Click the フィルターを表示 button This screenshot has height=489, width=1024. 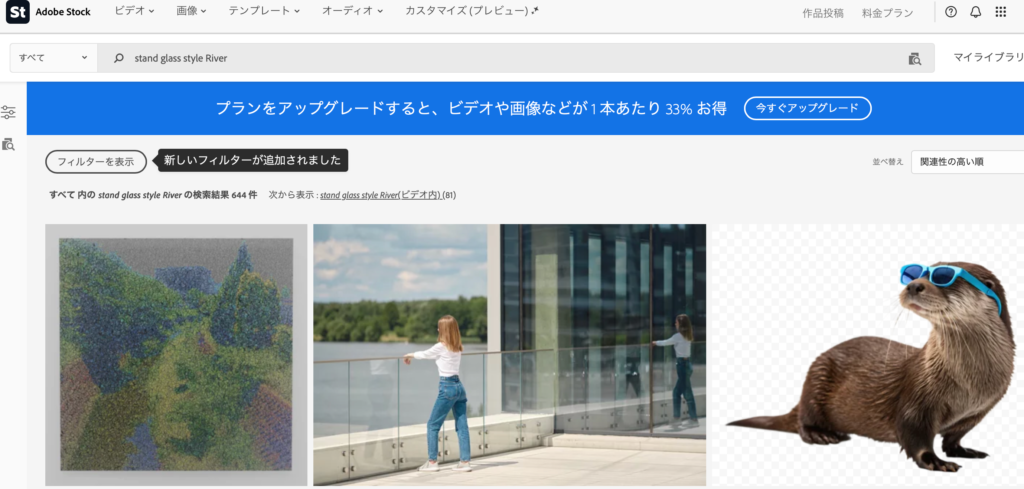96,161
